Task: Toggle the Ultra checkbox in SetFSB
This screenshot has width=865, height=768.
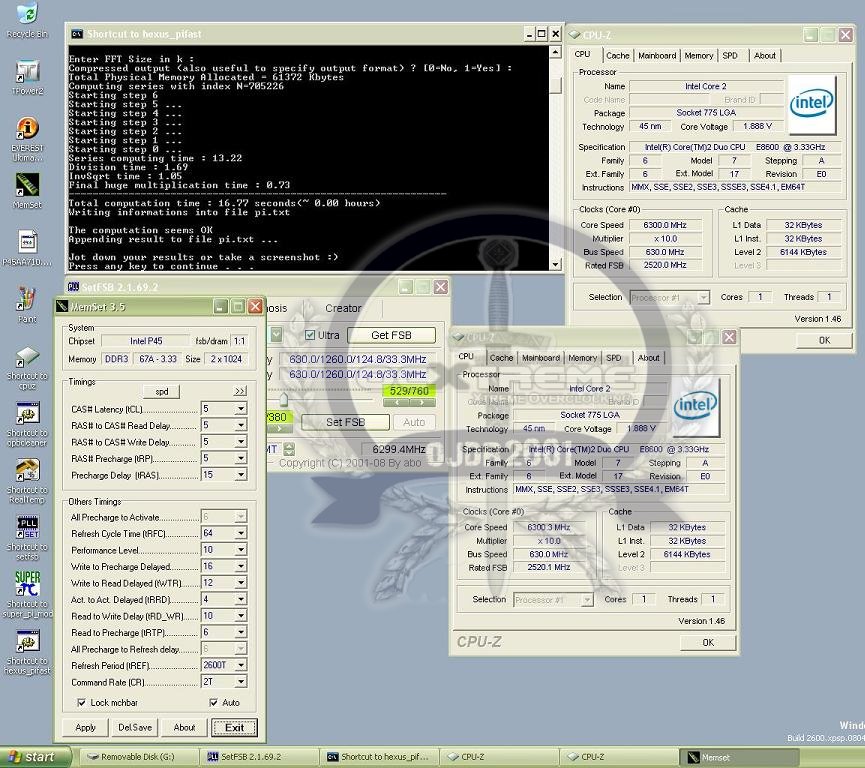Action: coord(310,335)
